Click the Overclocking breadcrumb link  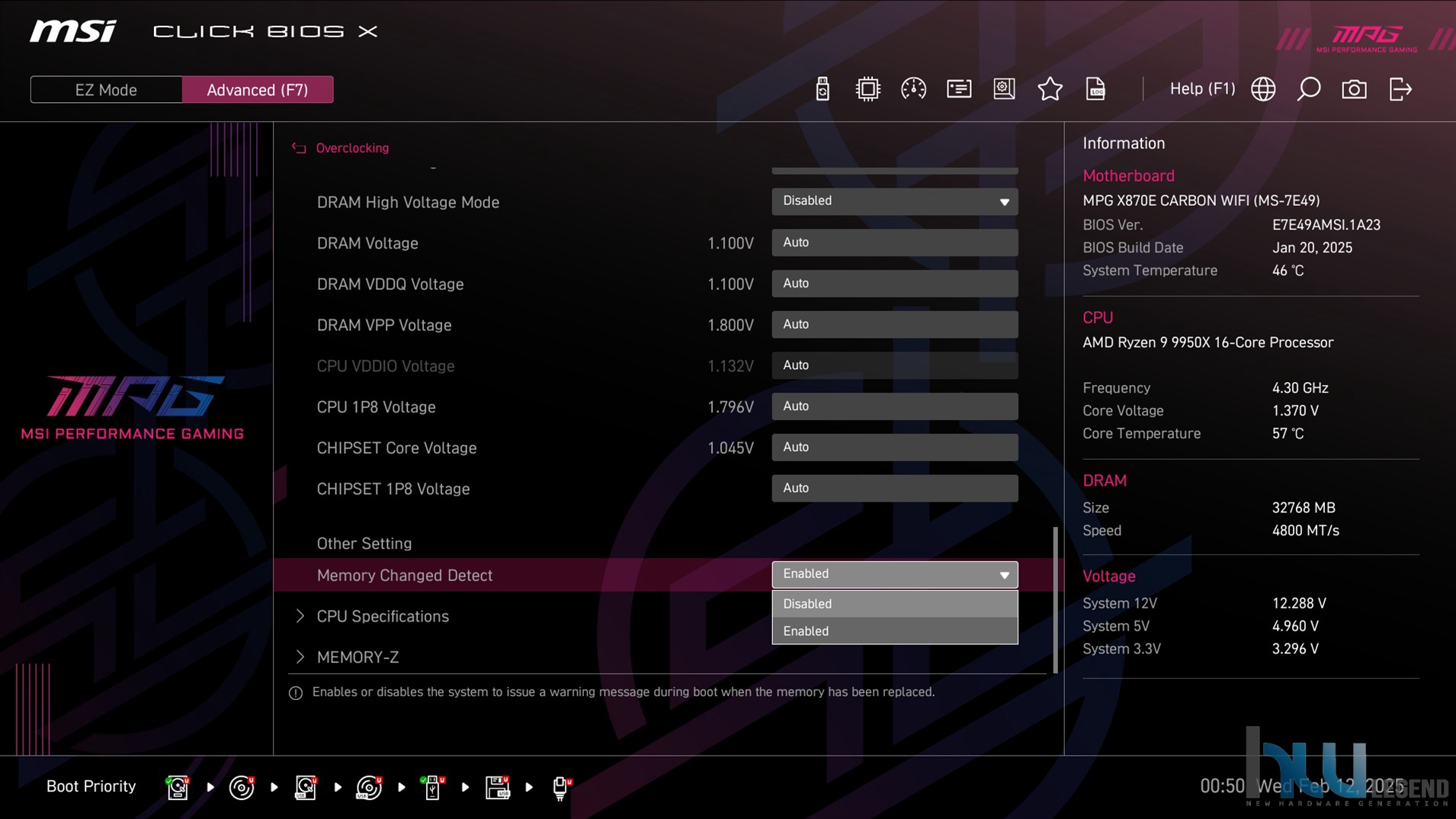352,148
